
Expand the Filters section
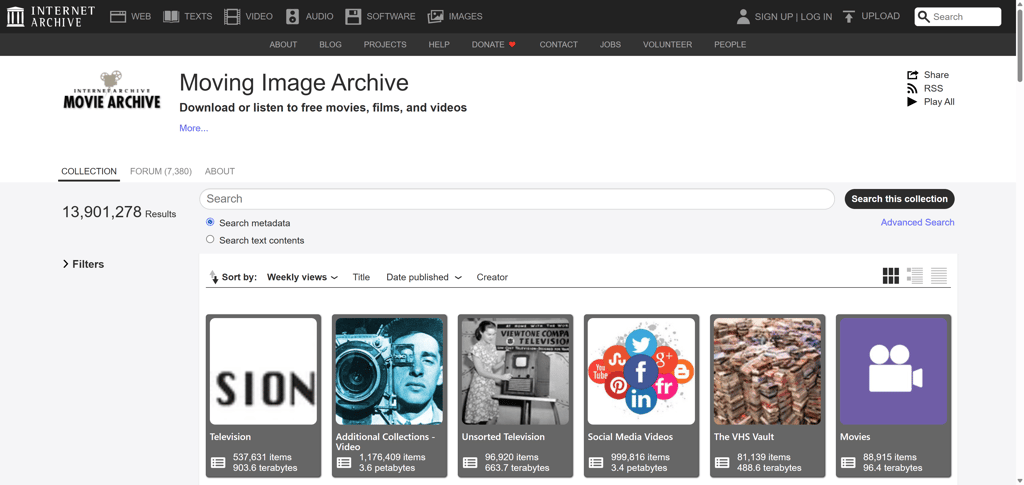83,264
